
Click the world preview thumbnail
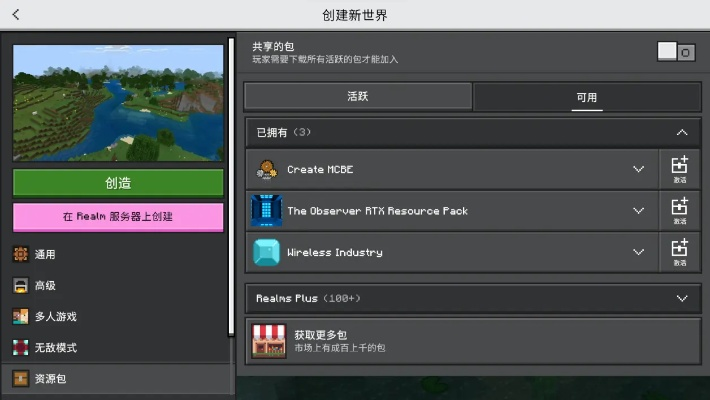(118, 102)
